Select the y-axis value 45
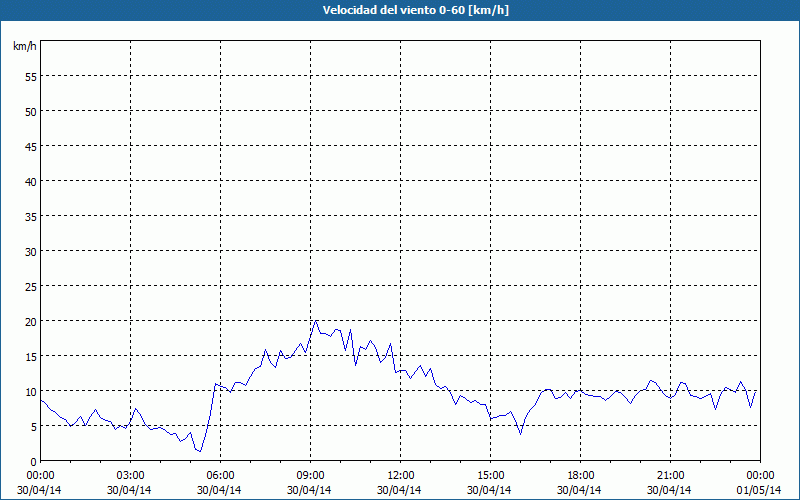 click(x=31, y=147)
